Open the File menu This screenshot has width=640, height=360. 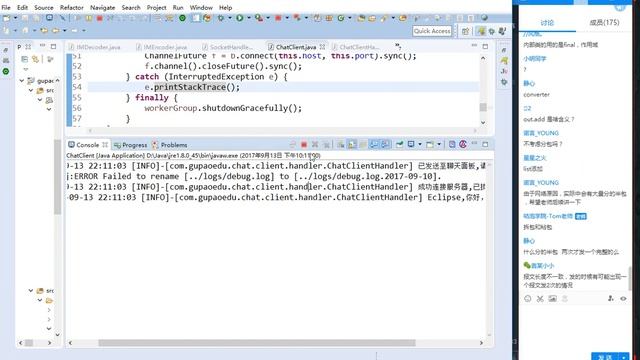6,7
